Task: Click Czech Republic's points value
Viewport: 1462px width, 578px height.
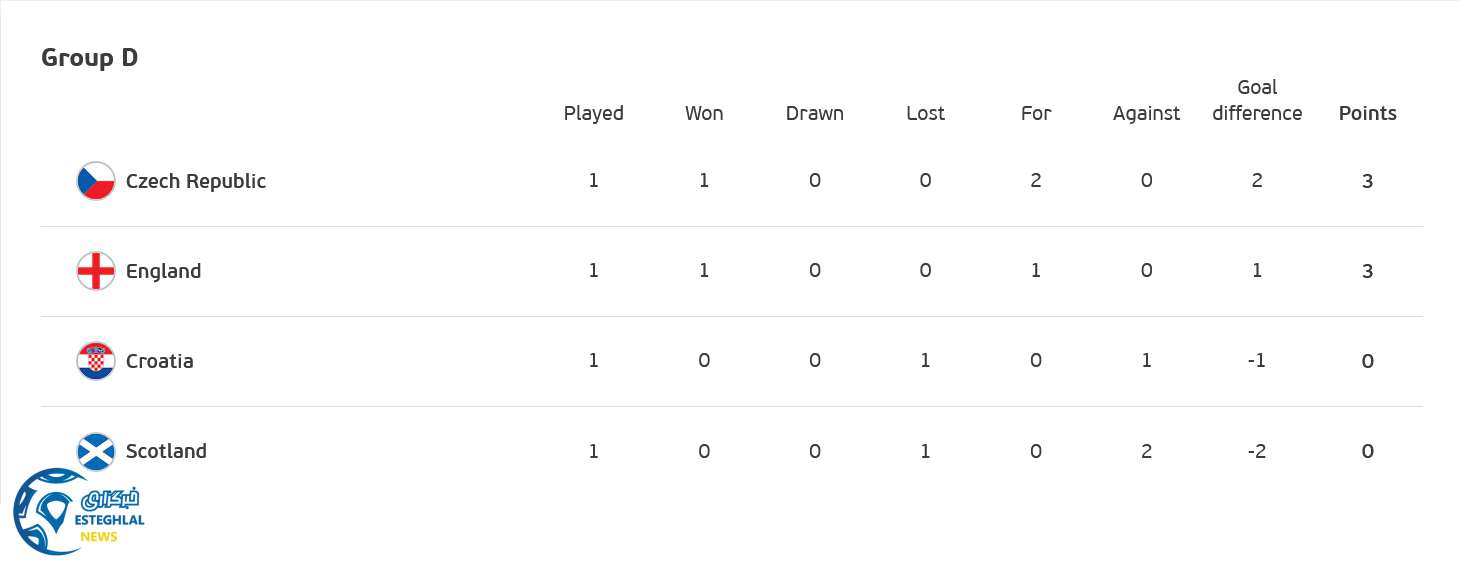Action: [1367, 181]
